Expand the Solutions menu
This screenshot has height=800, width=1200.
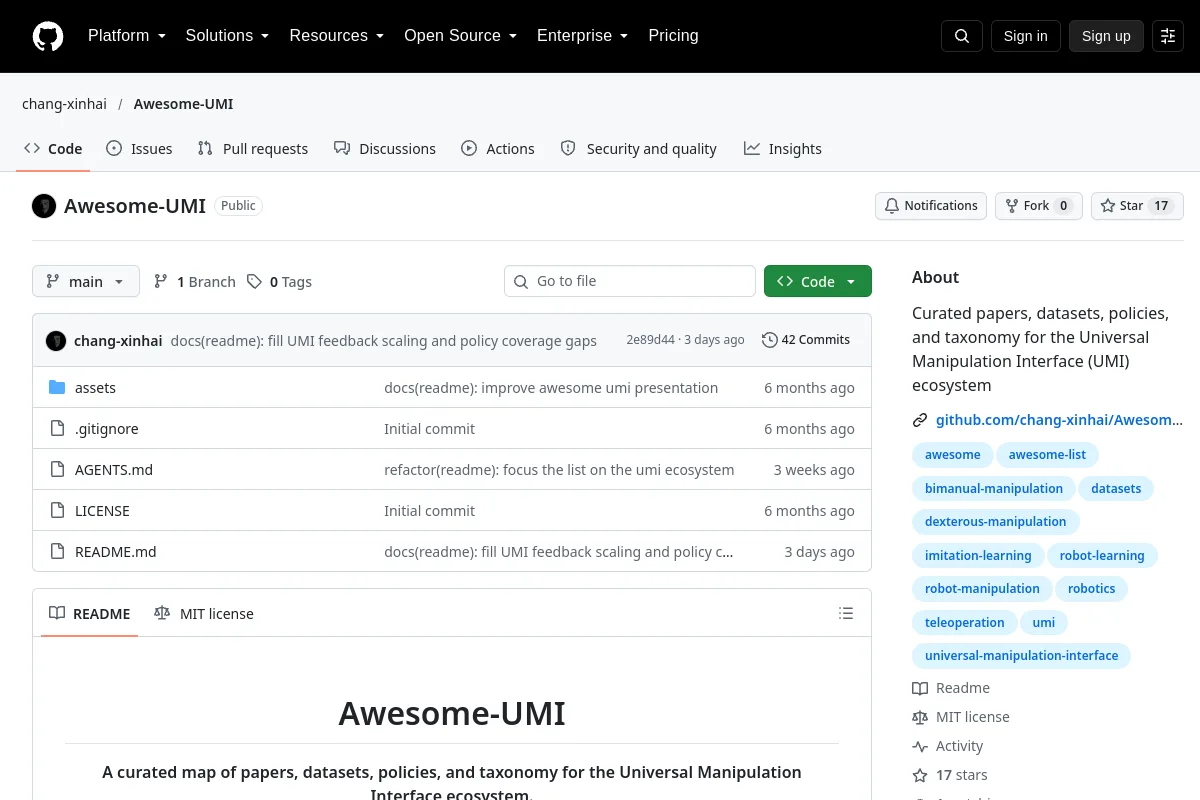[228, 36]
